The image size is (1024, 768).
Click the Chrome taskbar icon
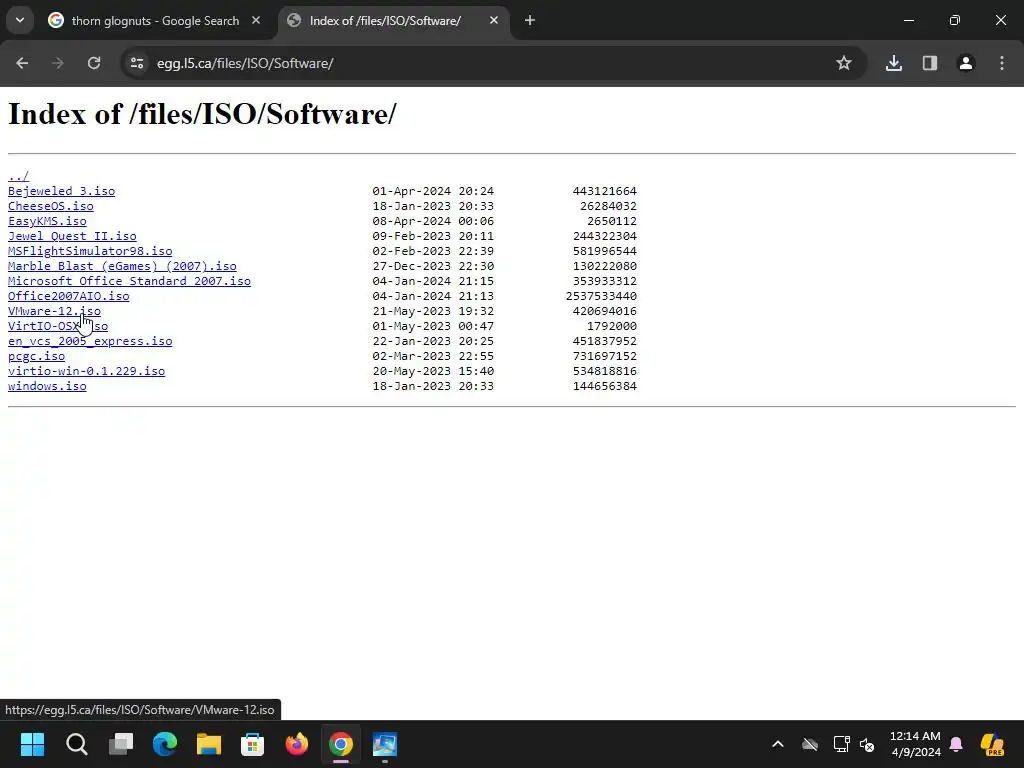(x=341, y=744)
